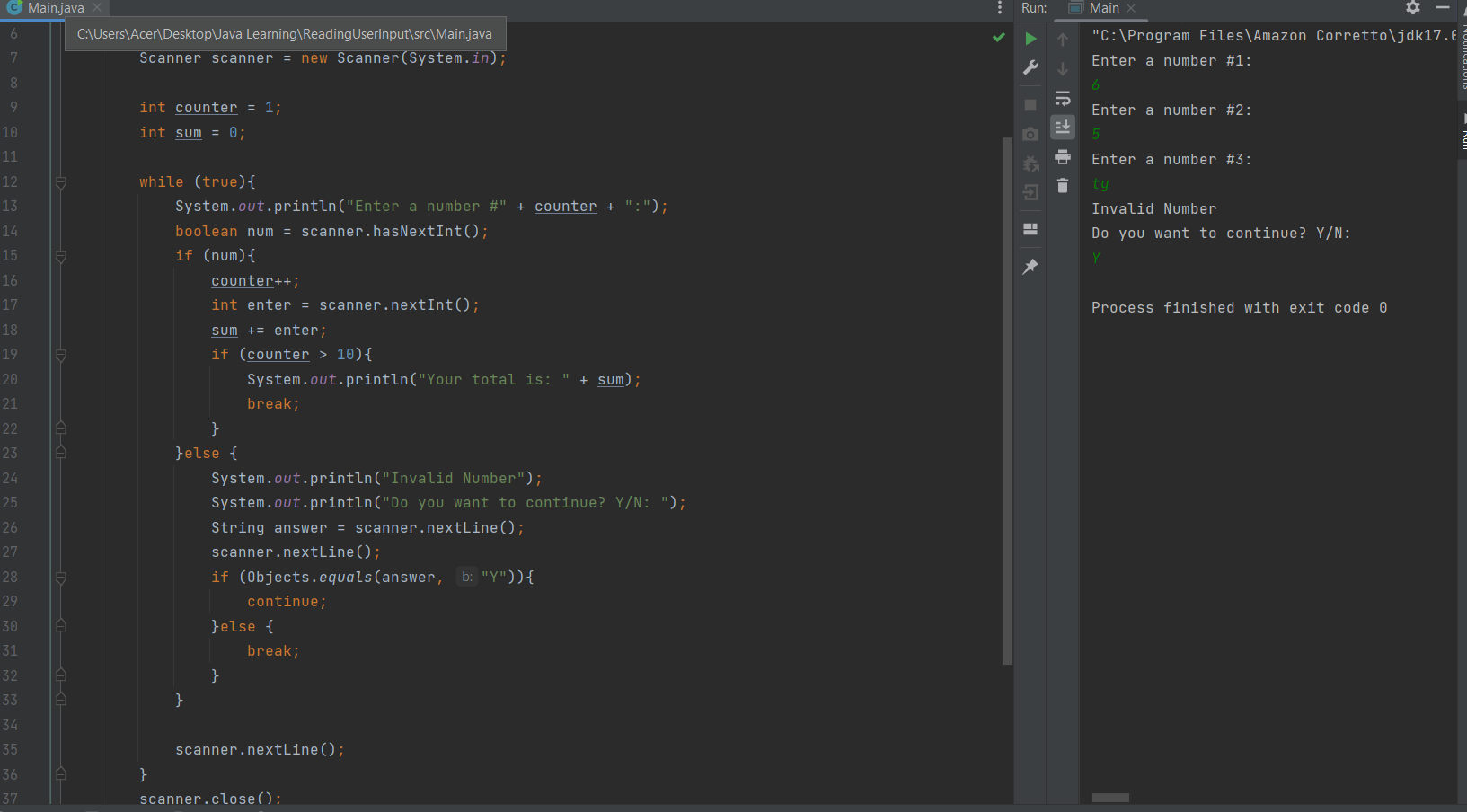
Task: Click 'scanner.close();' on line 37
Action: pyautogui.click(x=211, y=799)
